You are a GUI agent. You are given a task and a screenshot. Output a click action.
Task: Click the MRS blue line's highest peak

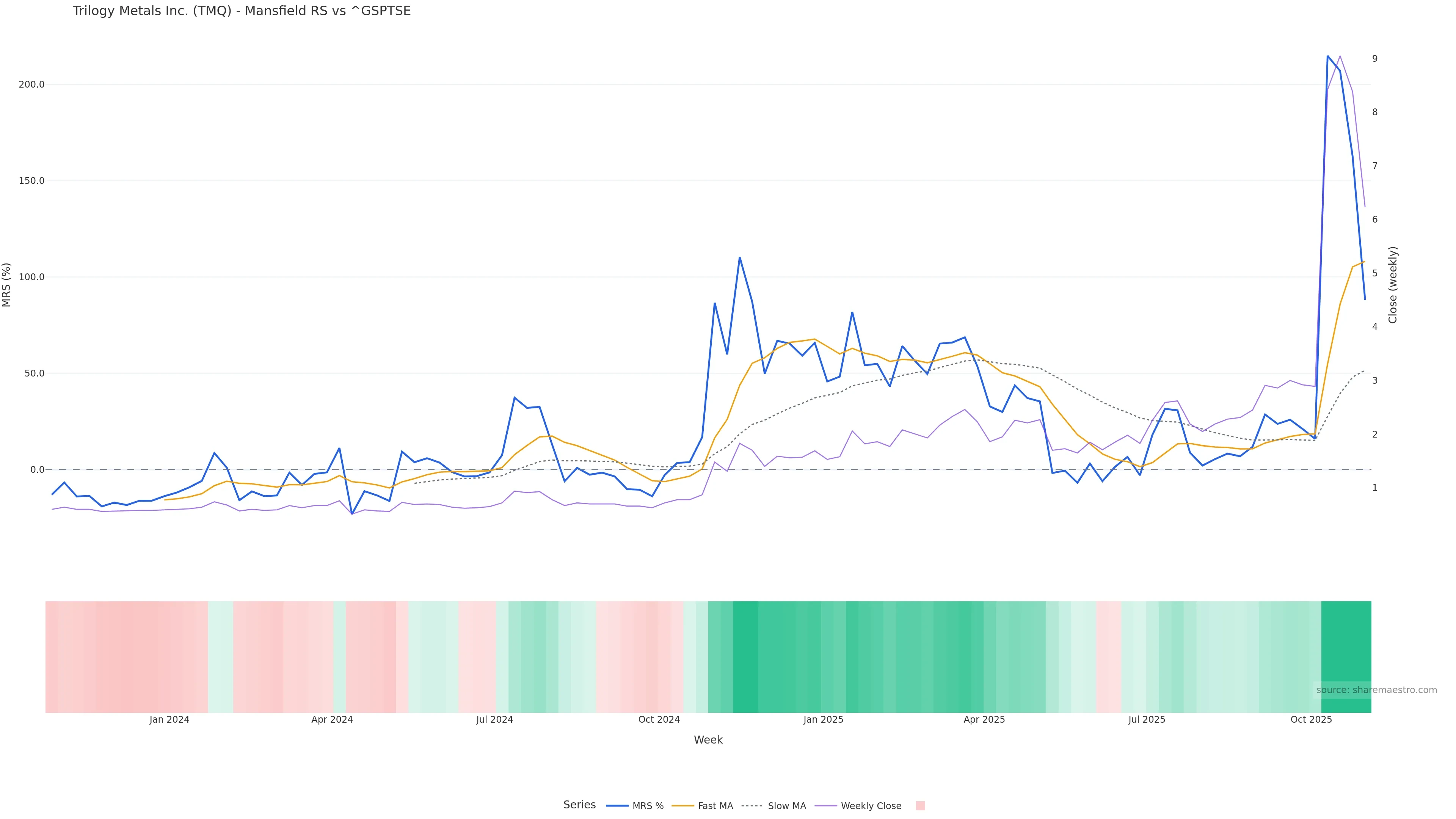pyautogui.click(x=1328, y=56)
